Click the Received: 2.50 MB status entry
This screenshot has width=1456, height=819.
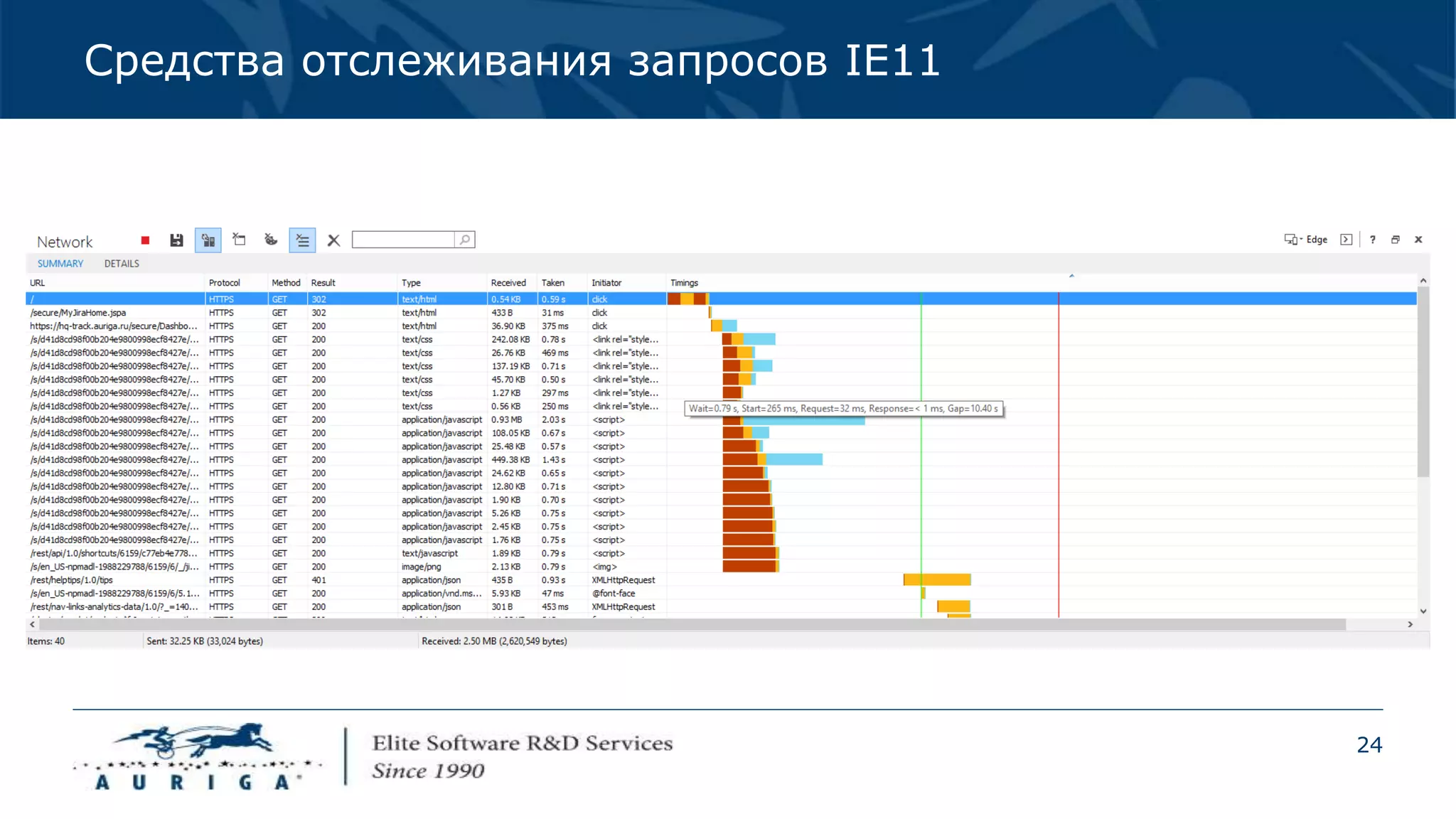coord(494,641)
